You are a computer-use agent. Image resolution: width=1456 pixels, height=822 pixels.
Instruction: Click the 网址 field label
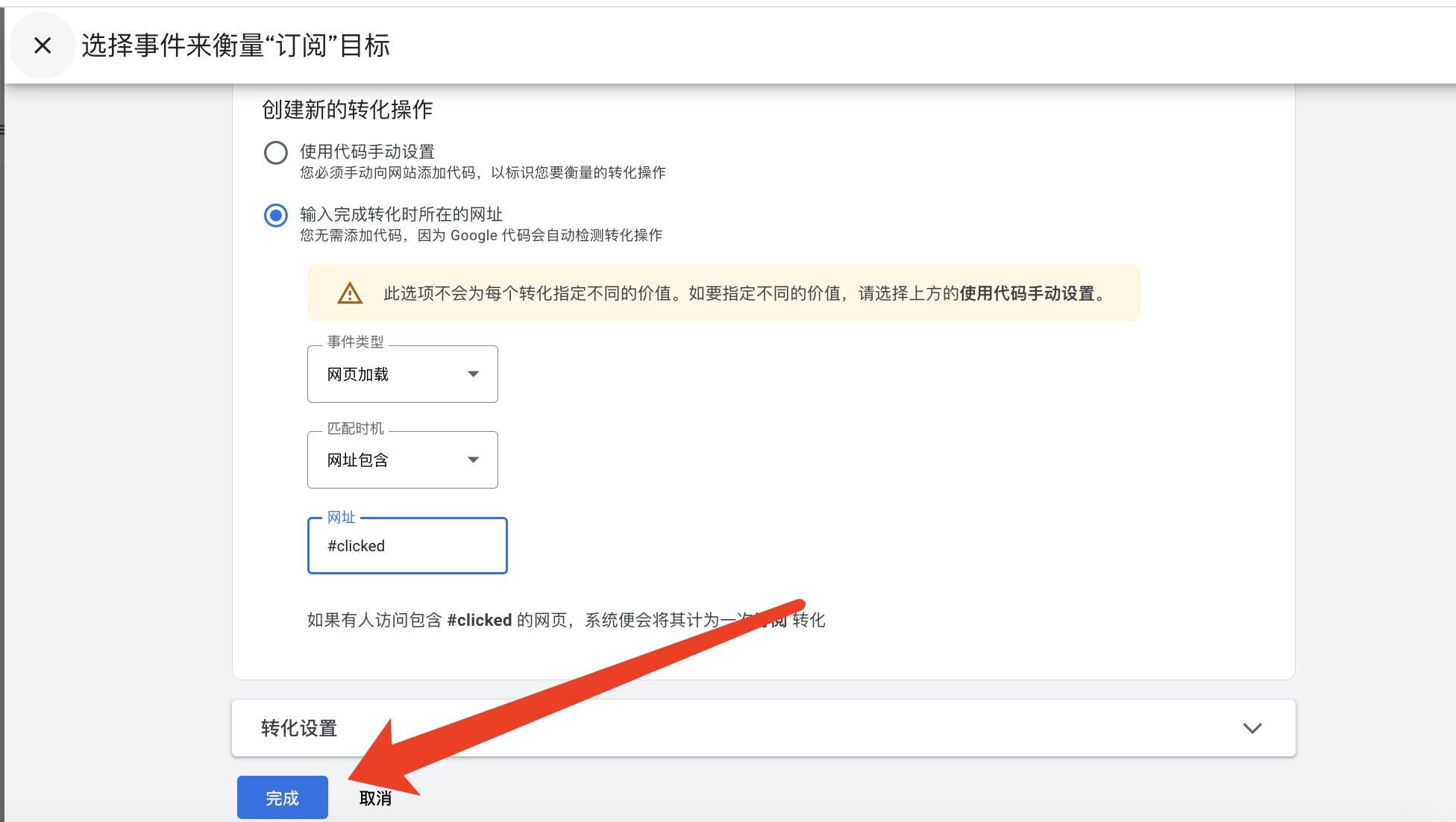tap(341, 517)
